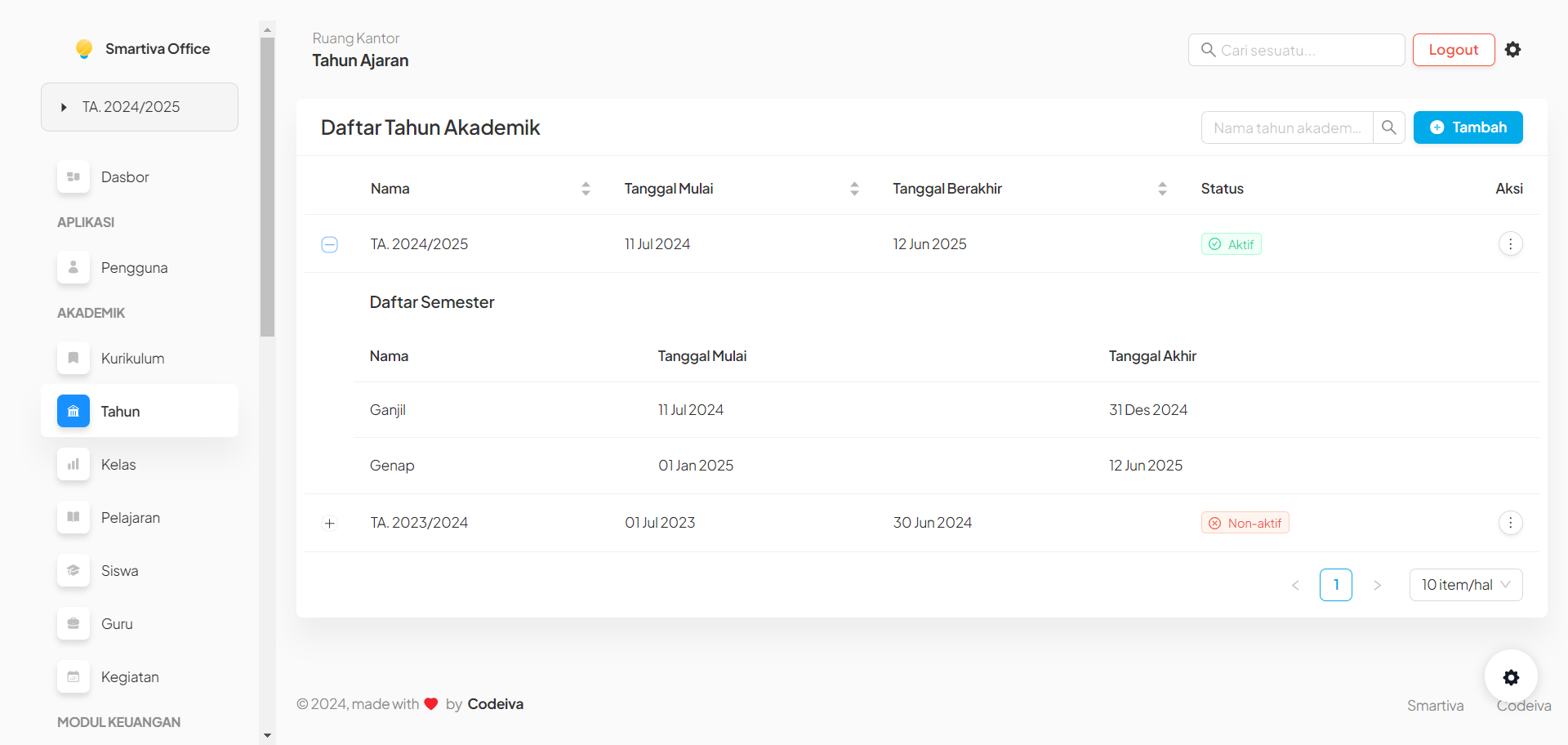Click the settings gear icon beside Logout
This screenshot has width=1568, height=745.
coord(1512,50)
